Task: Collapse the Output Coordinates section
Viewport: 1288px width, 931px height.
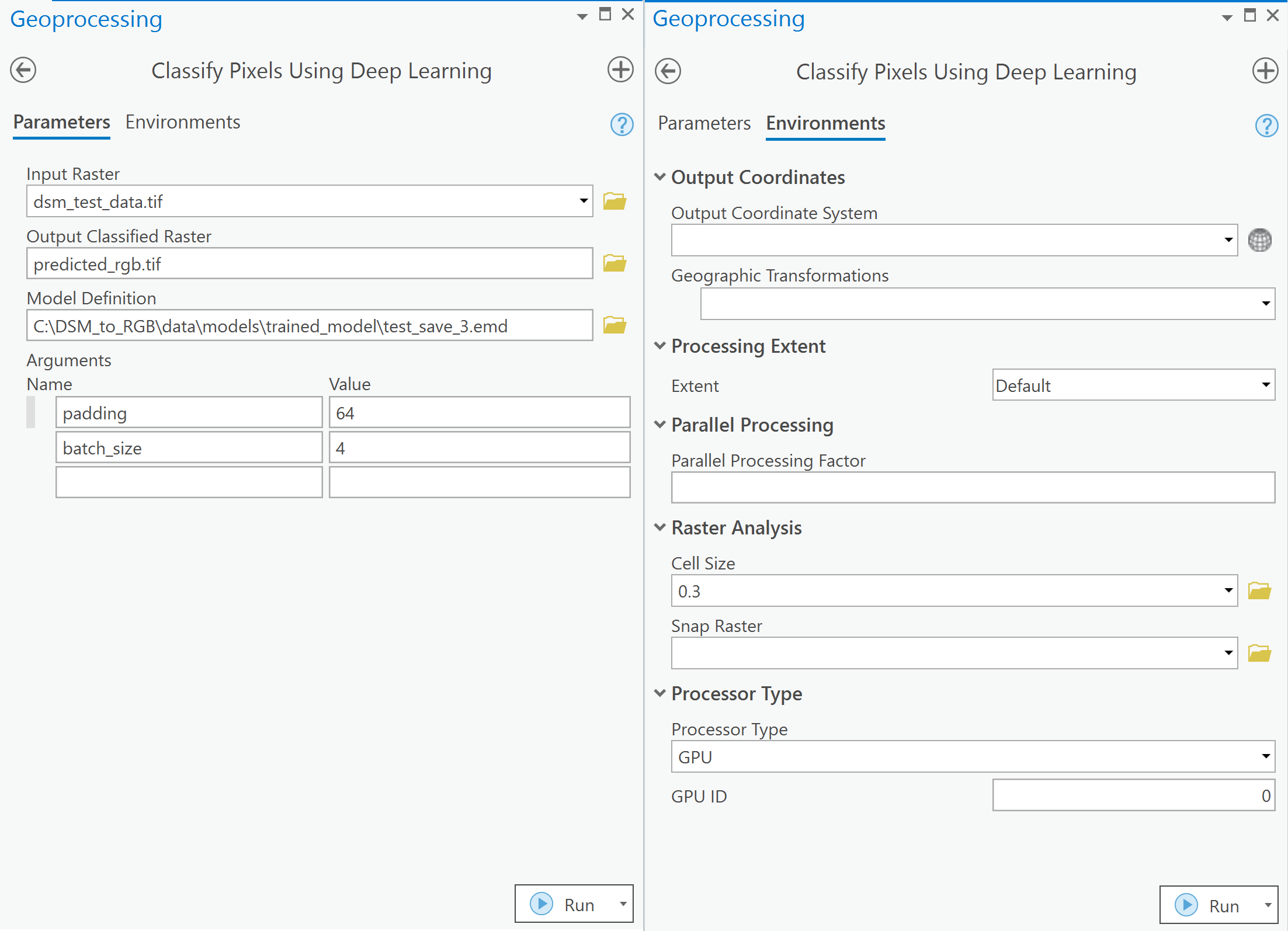Action: tap(660, 177)
